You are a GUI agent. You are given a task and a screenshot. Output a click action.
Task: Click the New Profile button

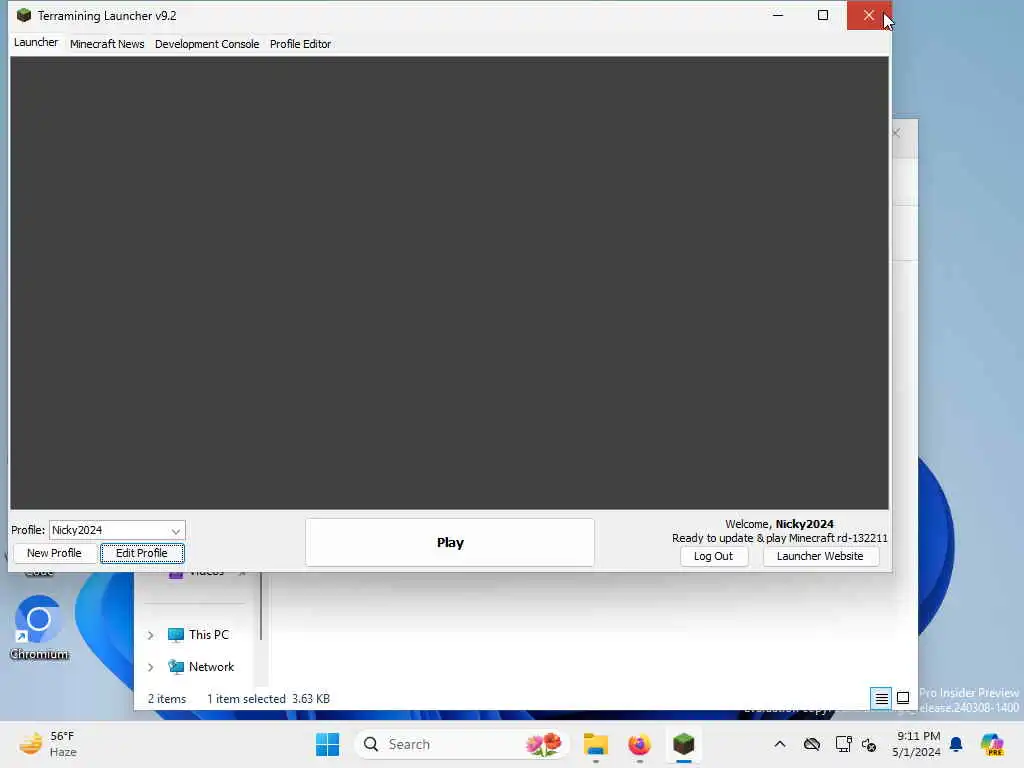point(54,553)
